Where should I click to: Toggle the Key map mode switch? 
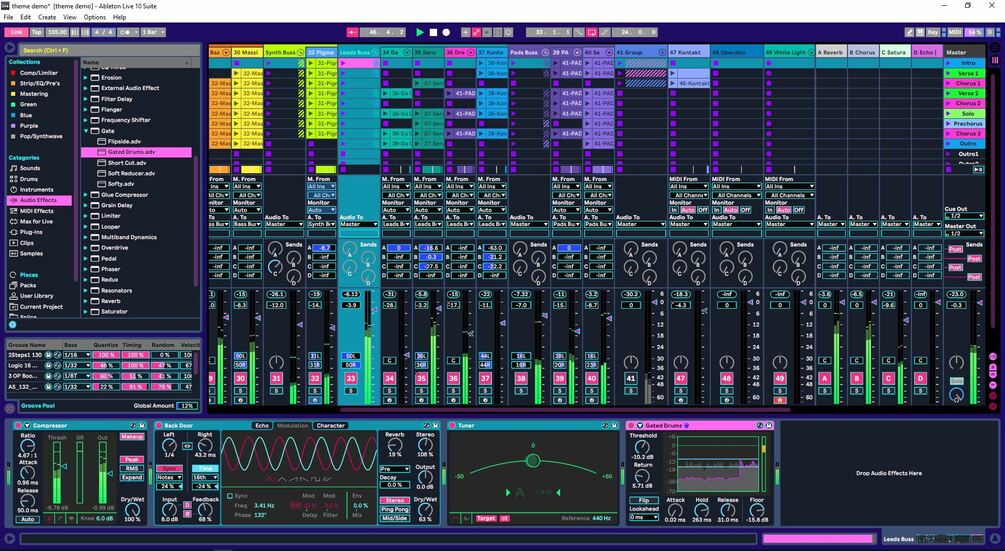(x=933, y=32)
